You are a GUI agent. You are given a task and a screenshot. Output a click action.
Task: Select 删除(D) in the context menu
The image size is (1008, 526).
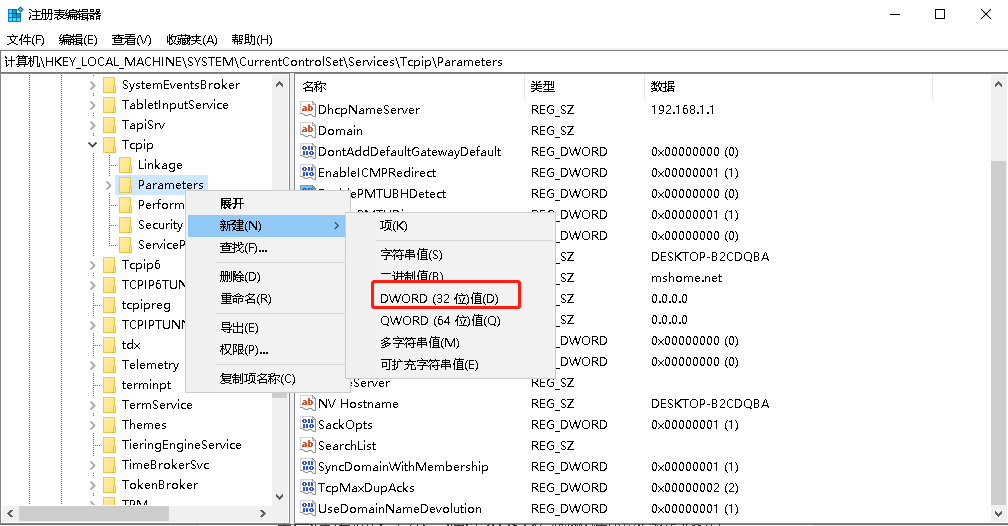point(240,277)
